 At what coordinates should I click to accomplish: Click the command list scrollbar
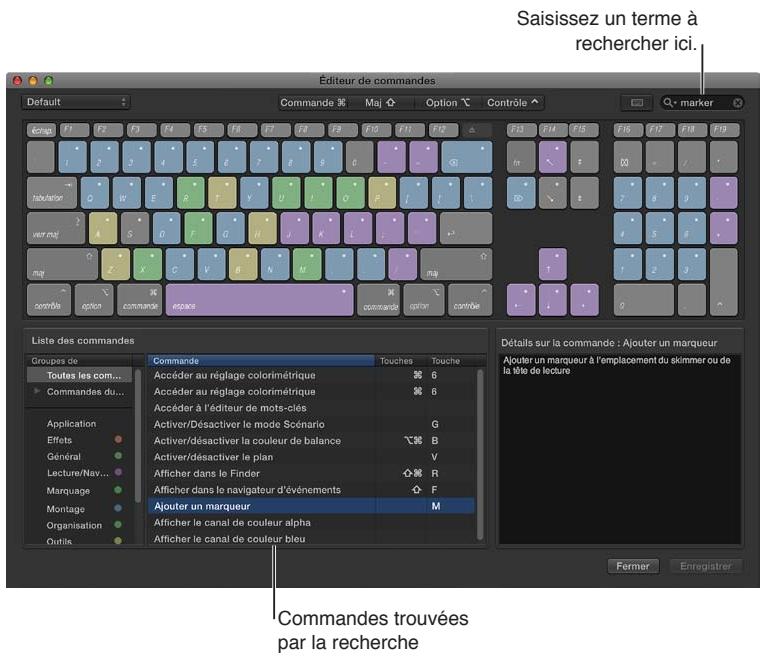coord(480,454)
